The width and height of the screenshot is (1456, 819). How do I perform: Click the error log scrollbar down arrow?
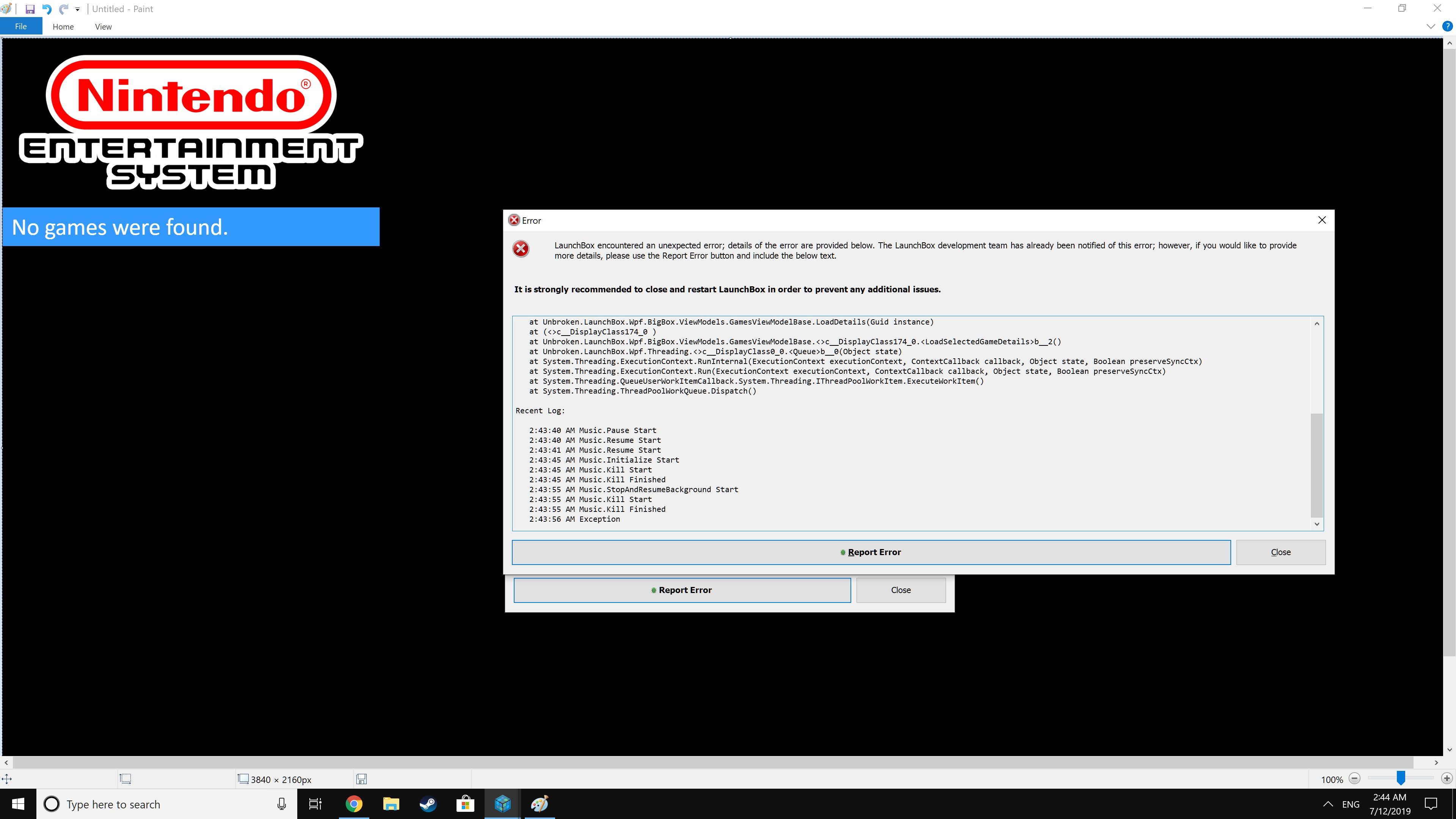[1317, 524]
